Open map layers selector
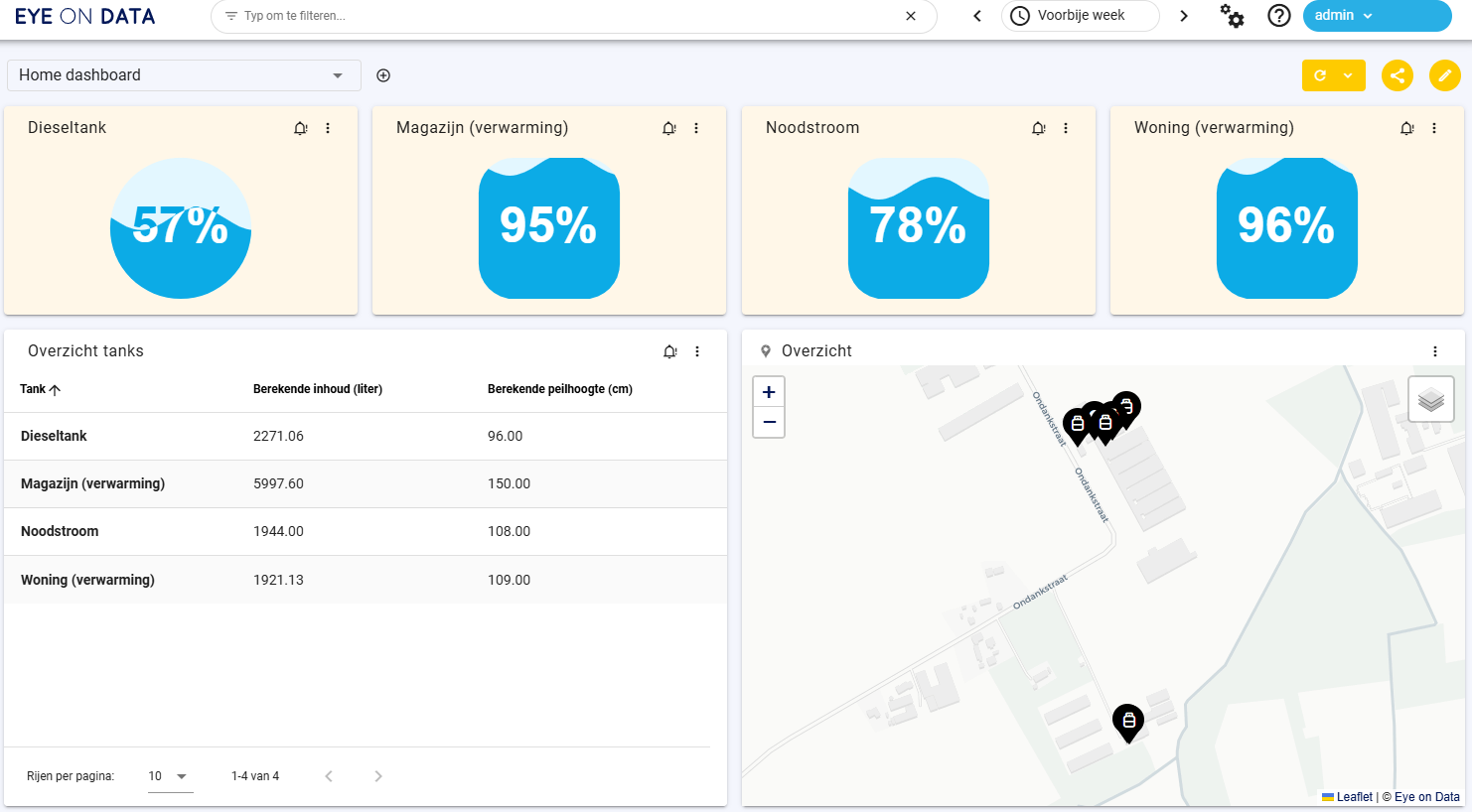Viewport: 1472px width, 812px height. click(x=1430, y=399)
